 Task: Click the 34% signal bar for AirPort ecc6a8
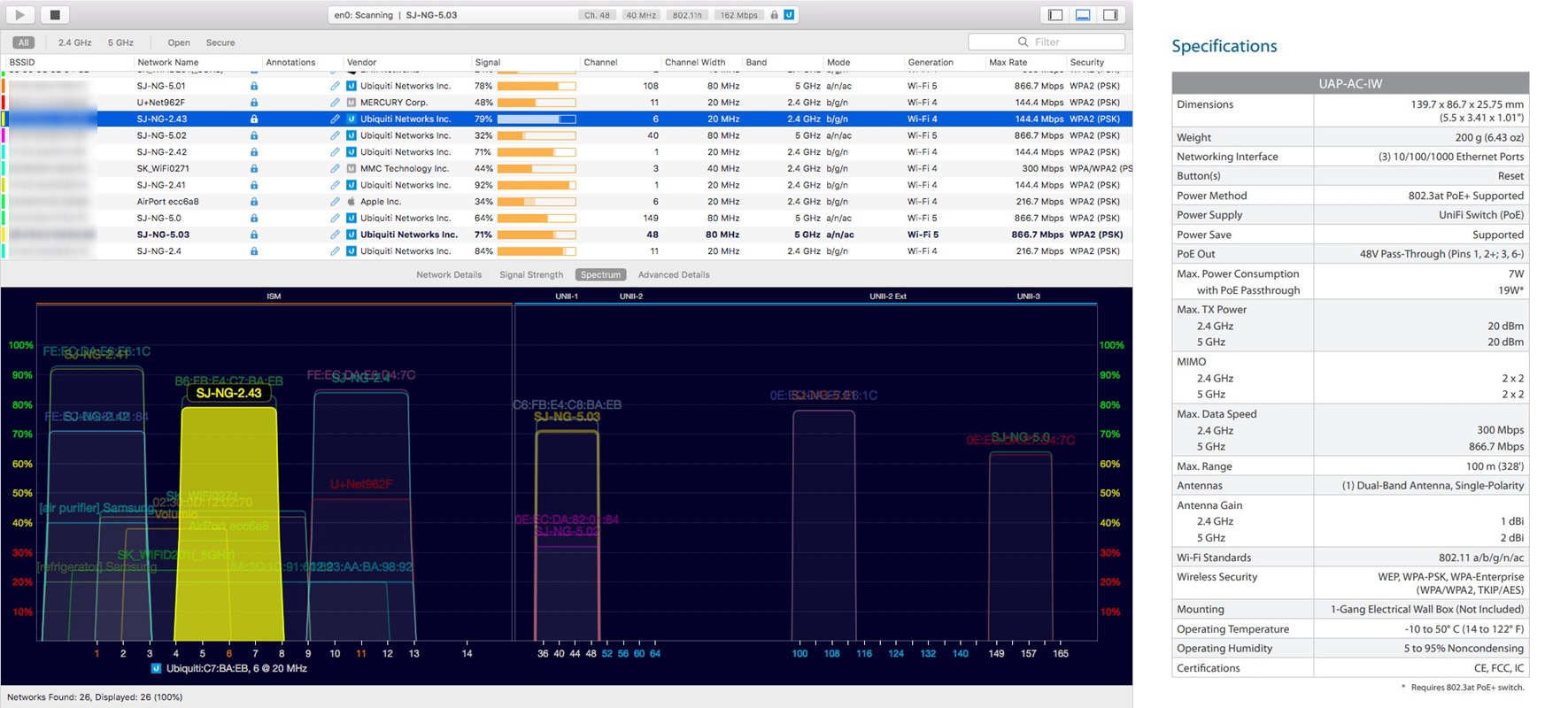(x=537, y=202)
